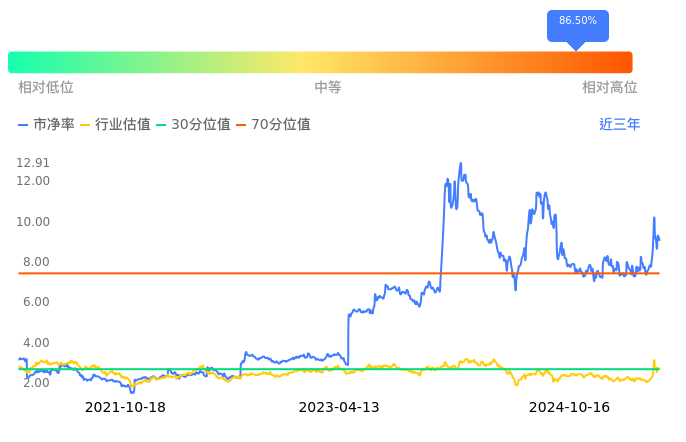Viewport: 686px width, 442px height.
Task: Click the blue line marker beside 市净率
Action: (24, 125)
